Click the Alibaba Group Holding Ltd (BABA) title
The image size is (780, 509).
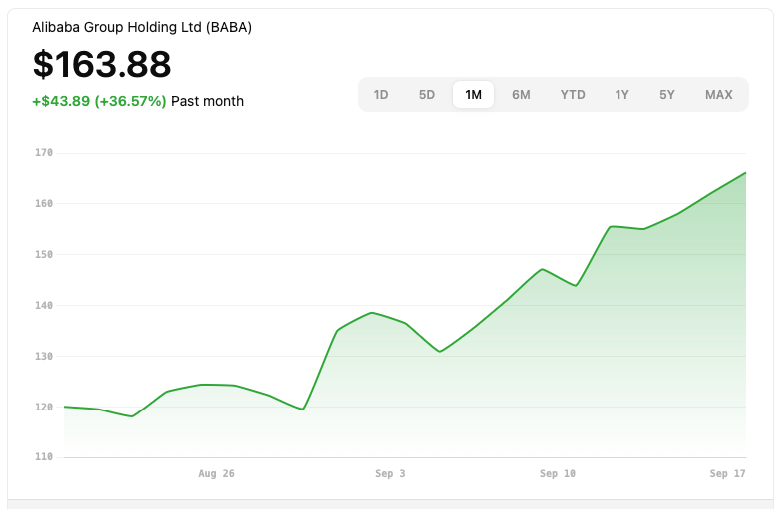[142, 27]
